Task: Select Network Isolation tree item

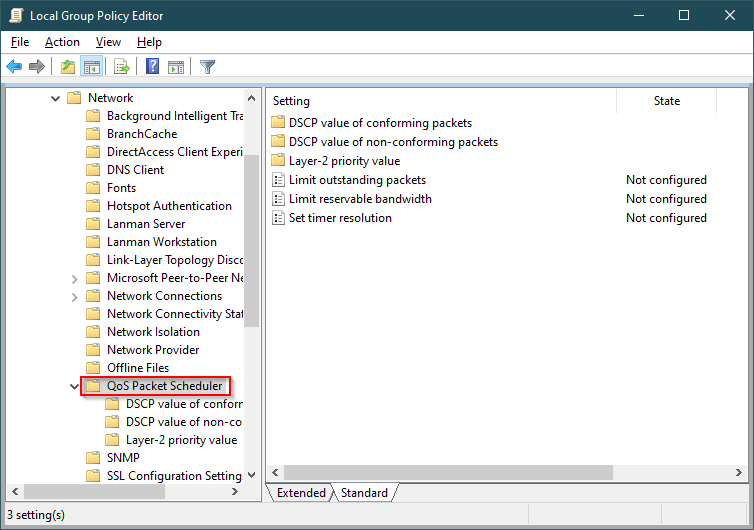Action: (x=153, y=332)
